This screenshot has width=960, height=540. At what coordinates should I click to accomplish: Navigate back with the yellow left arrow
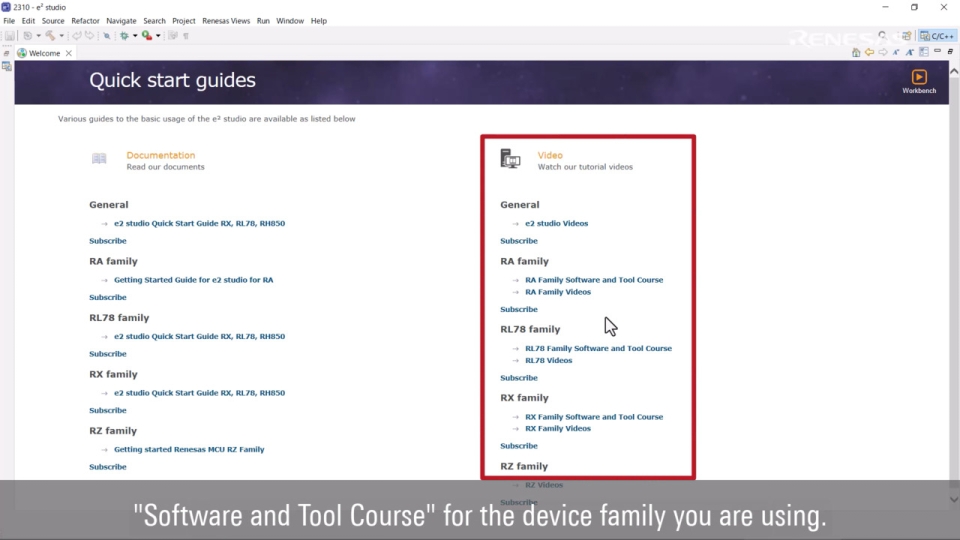coord(869,52)
